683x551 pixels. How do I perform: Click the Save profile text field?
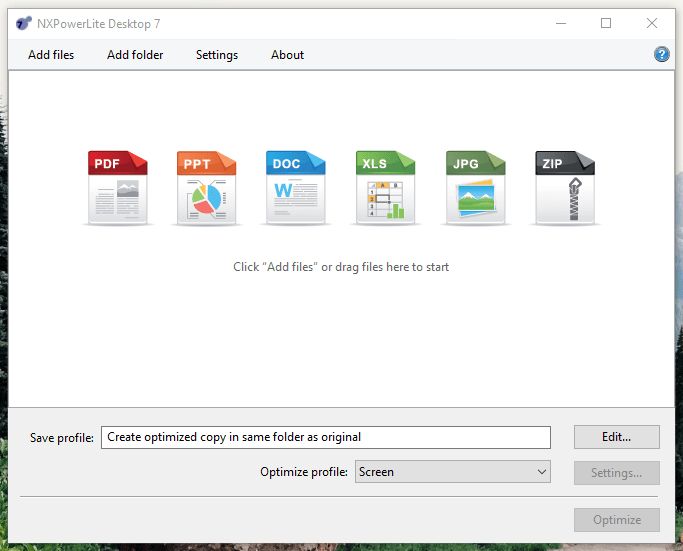pos(326,437)
